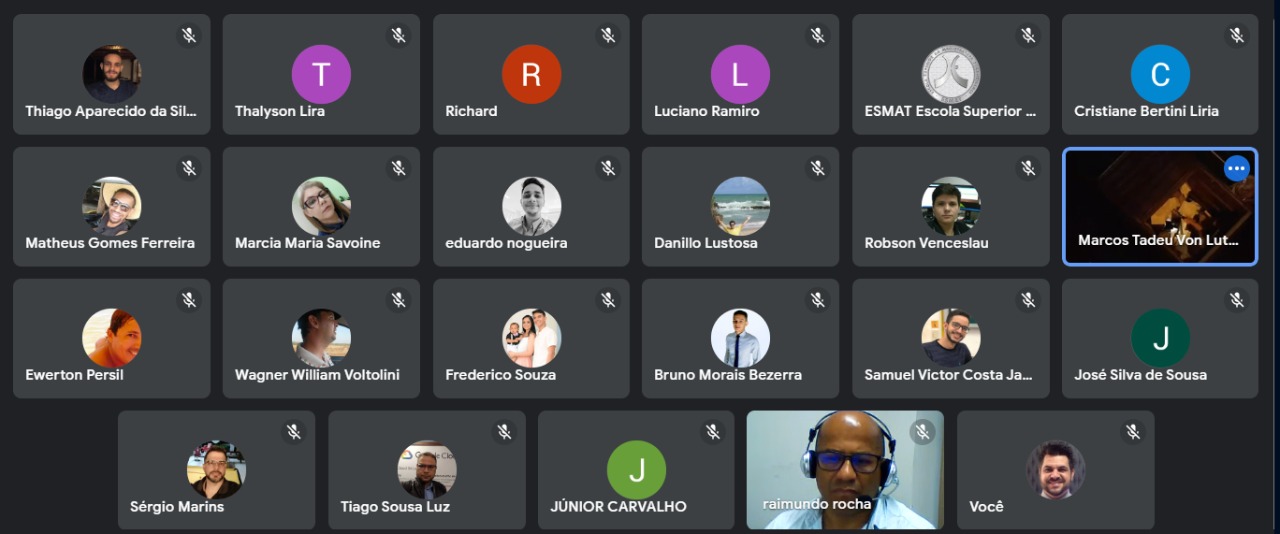
Task: Click Bruno Morais Bezerra's avatar photo
Action: 740,338
